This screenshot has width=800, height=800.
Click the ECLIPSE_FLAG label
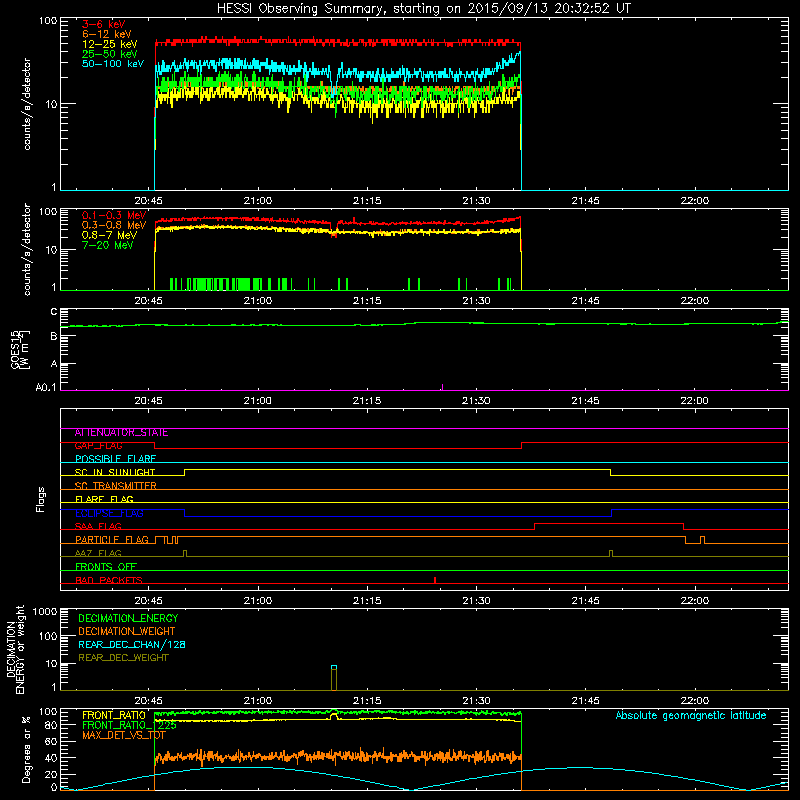(109, 513)
